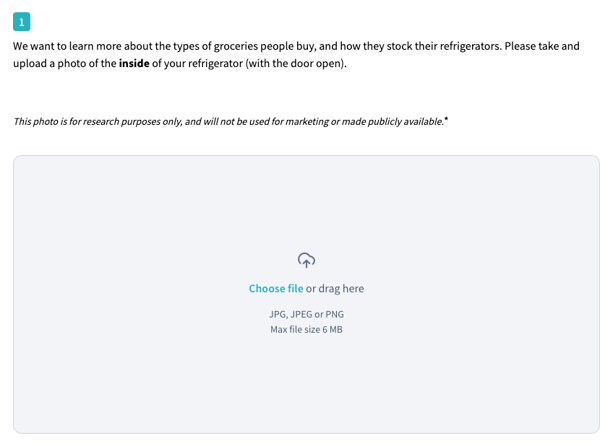Click the bold word 'inside'
Image resolution: width=613 pixels, height=446 pixels.
(x=134, y=64)
